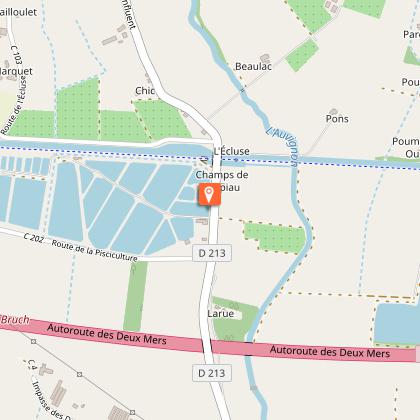Click the upper D 213 road shield

pos(212,253)
